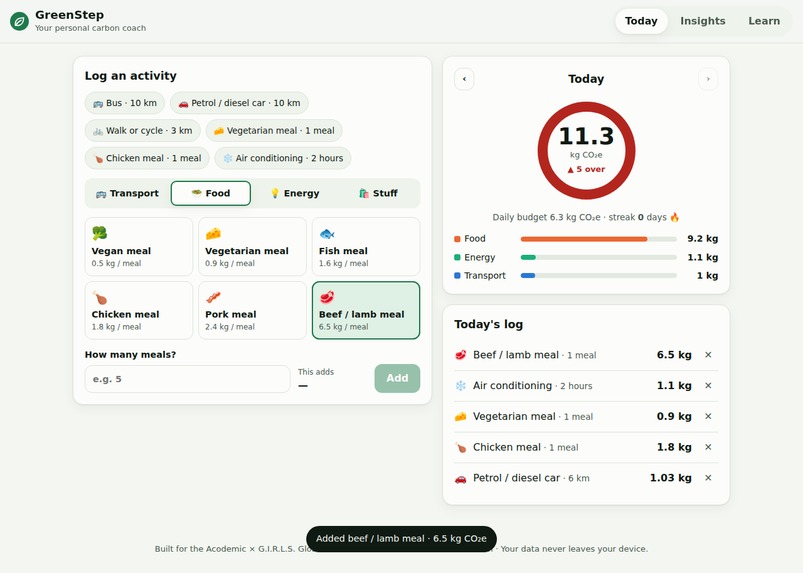This screenshot has height=573, width=803.
Task: Quick-add Chicken meal 1 meal chip
Action: (x=147, y=158)
